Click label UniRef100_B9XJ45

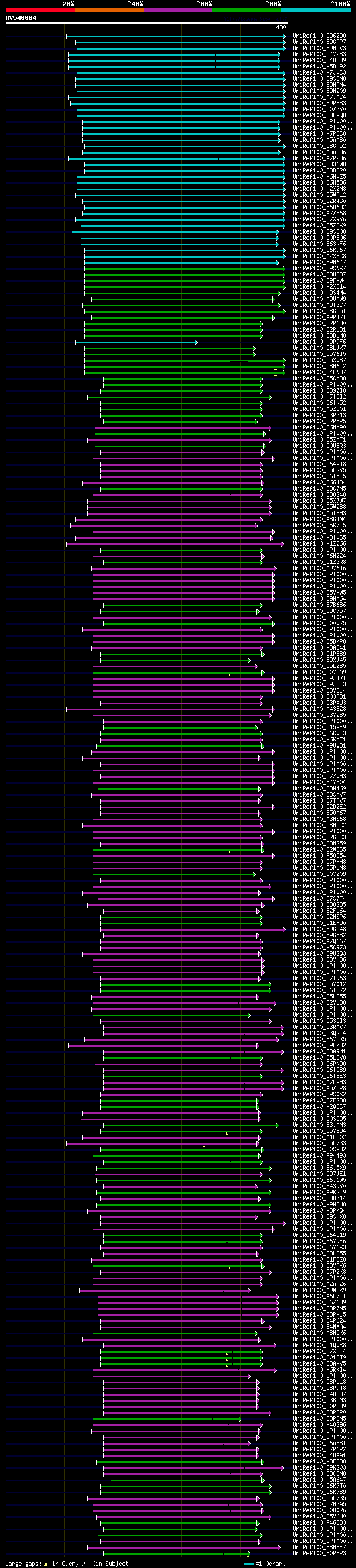319,660
